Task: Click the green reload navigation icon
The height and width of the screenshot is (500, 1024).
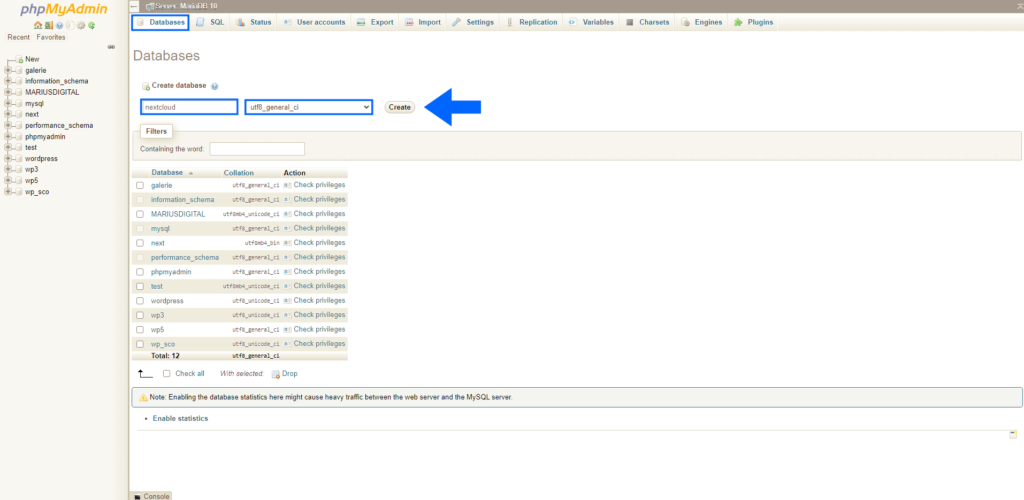Action: click(92, 25)
